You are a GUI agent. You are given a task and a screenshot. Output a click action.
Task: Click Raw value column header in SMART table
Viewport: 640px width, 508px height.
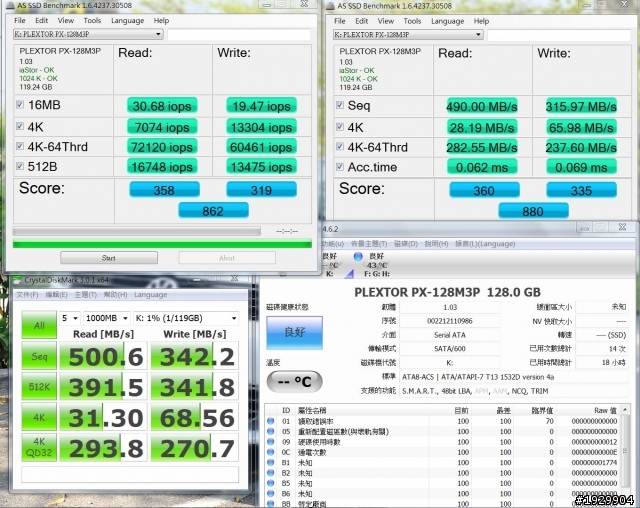point(605,410)
